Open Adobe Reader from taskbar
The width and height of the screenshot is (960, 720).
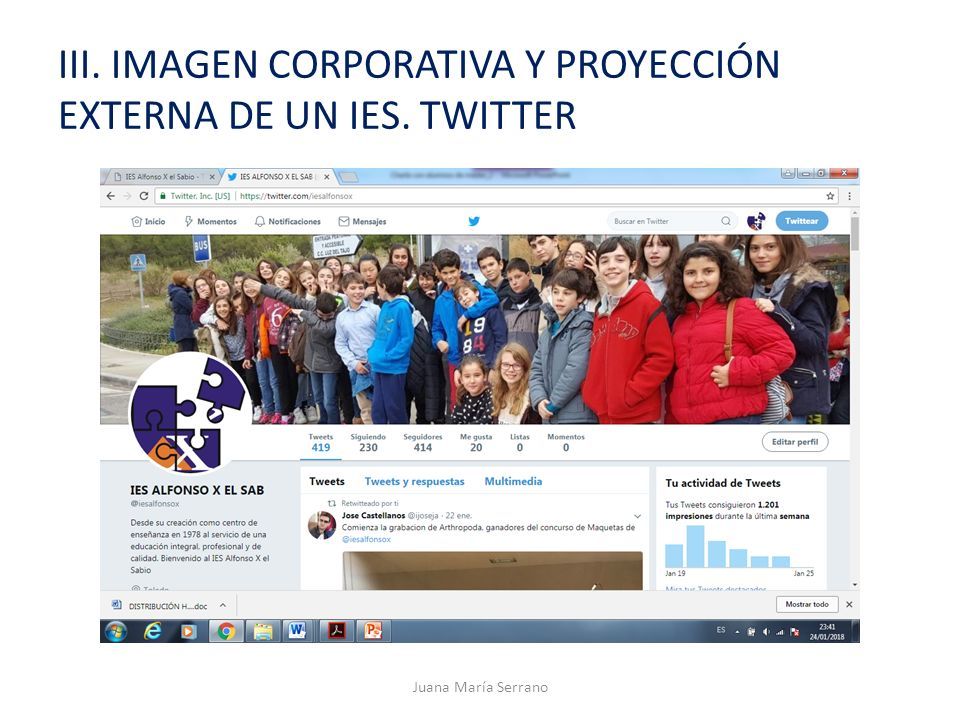336,631
